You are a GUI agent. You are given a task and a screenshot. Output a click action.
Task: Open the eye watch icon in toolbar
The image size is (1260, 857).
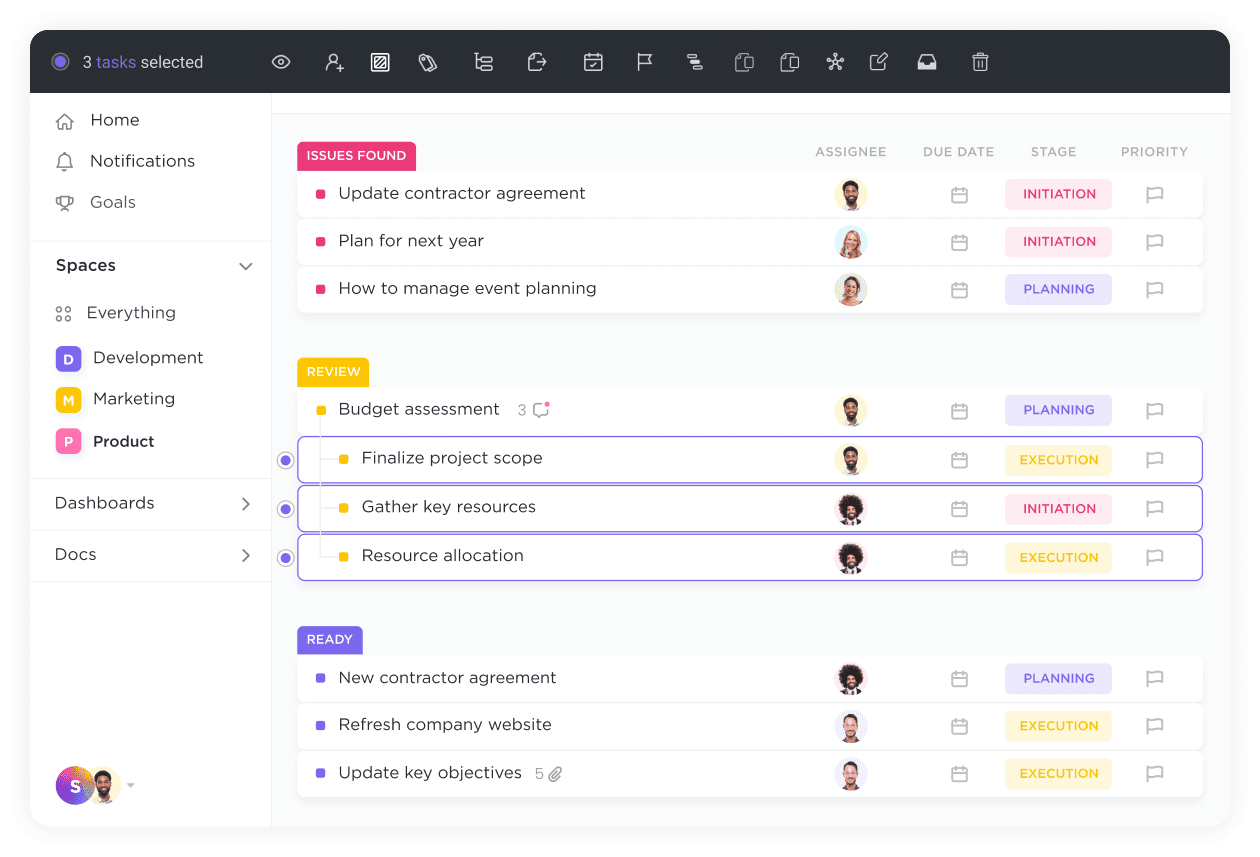pyautogui.click(x=281, y=61)
